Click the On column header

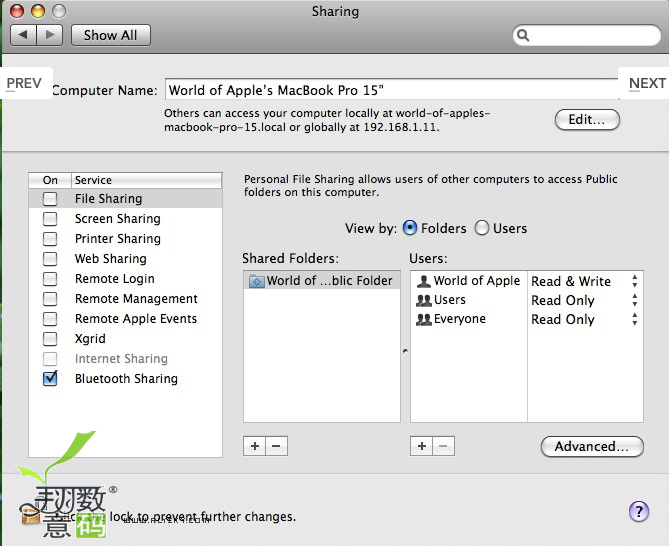(50, 180)
